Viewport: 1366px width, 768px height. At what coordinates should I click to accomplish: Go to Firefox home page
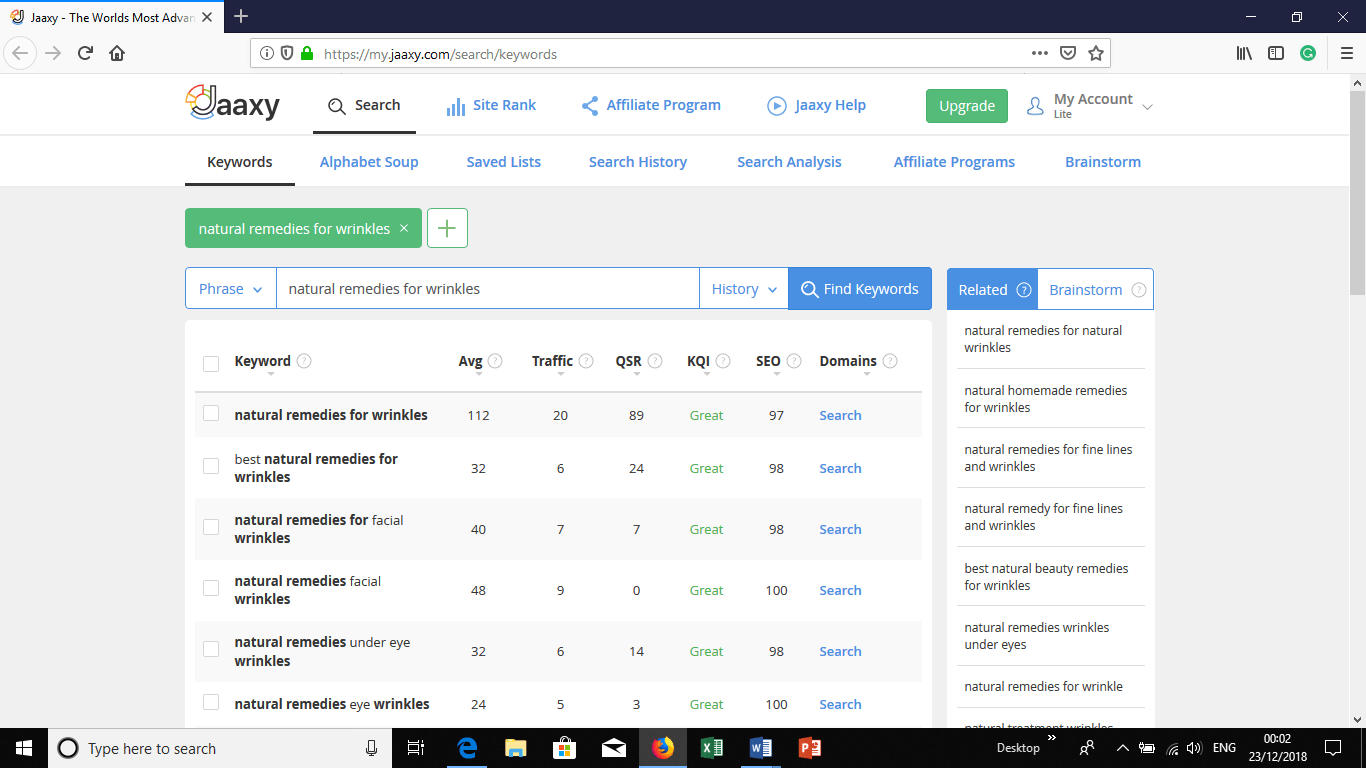click(117, 53)
